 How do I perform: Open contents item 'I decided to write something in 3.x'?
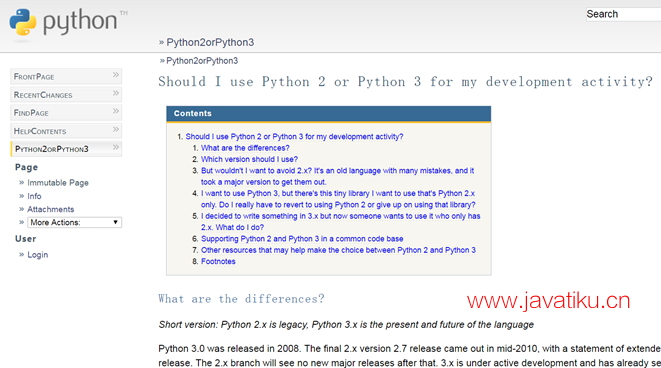pyautogui.click(x=341, y=222)
